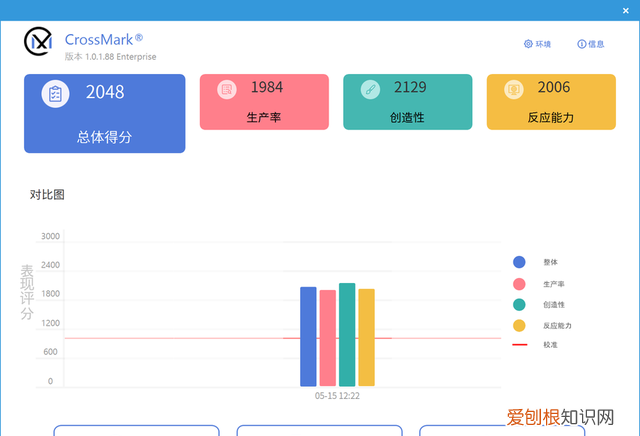Click the CrossMark title text
640x436 pixels.
click(x=104, y=40)
